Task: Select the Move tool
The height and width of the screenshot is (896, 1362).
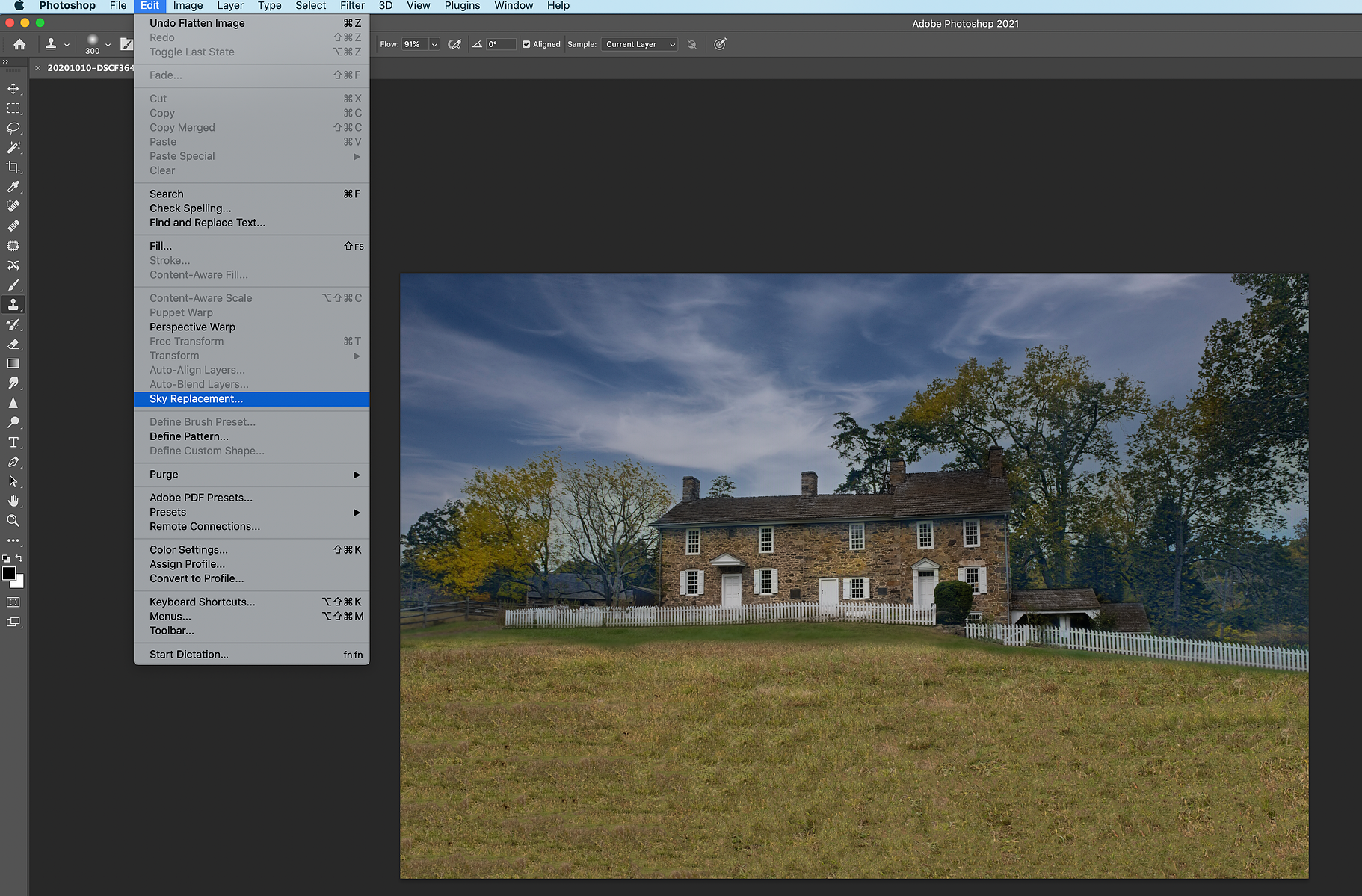Action: tap(13, 89)
